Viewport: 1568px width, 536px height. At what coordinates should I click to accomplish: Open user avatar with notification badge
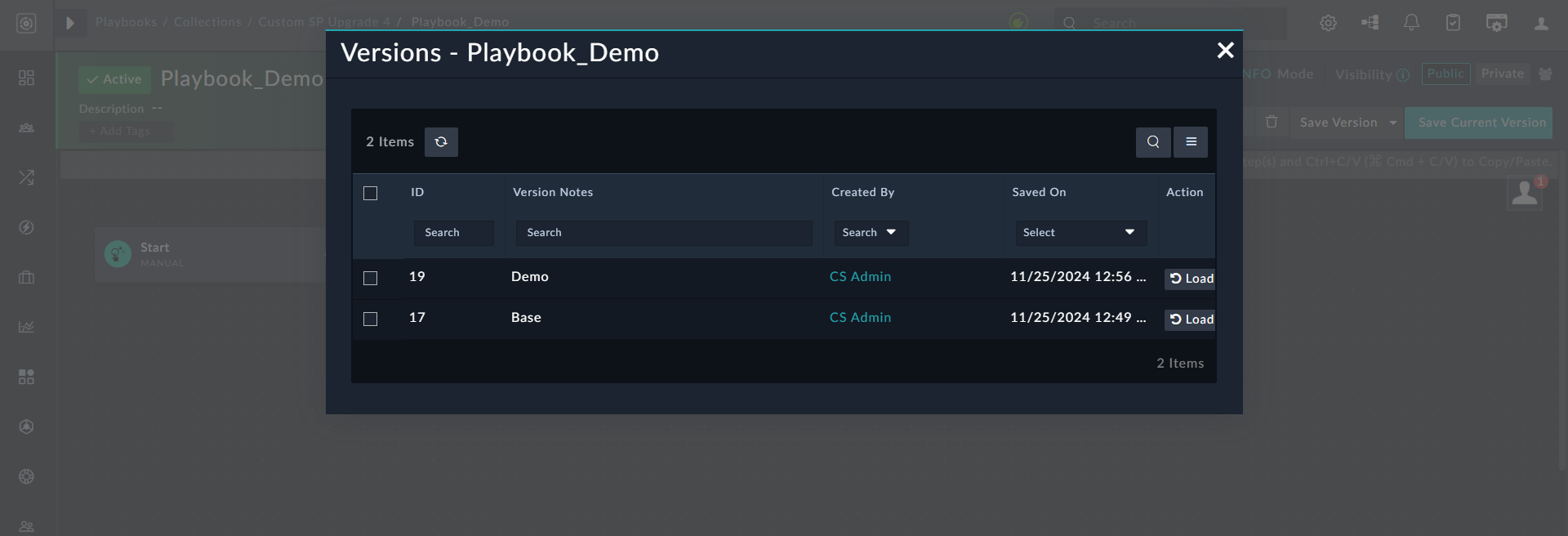pyautogui.click(x=1525, y=194)
